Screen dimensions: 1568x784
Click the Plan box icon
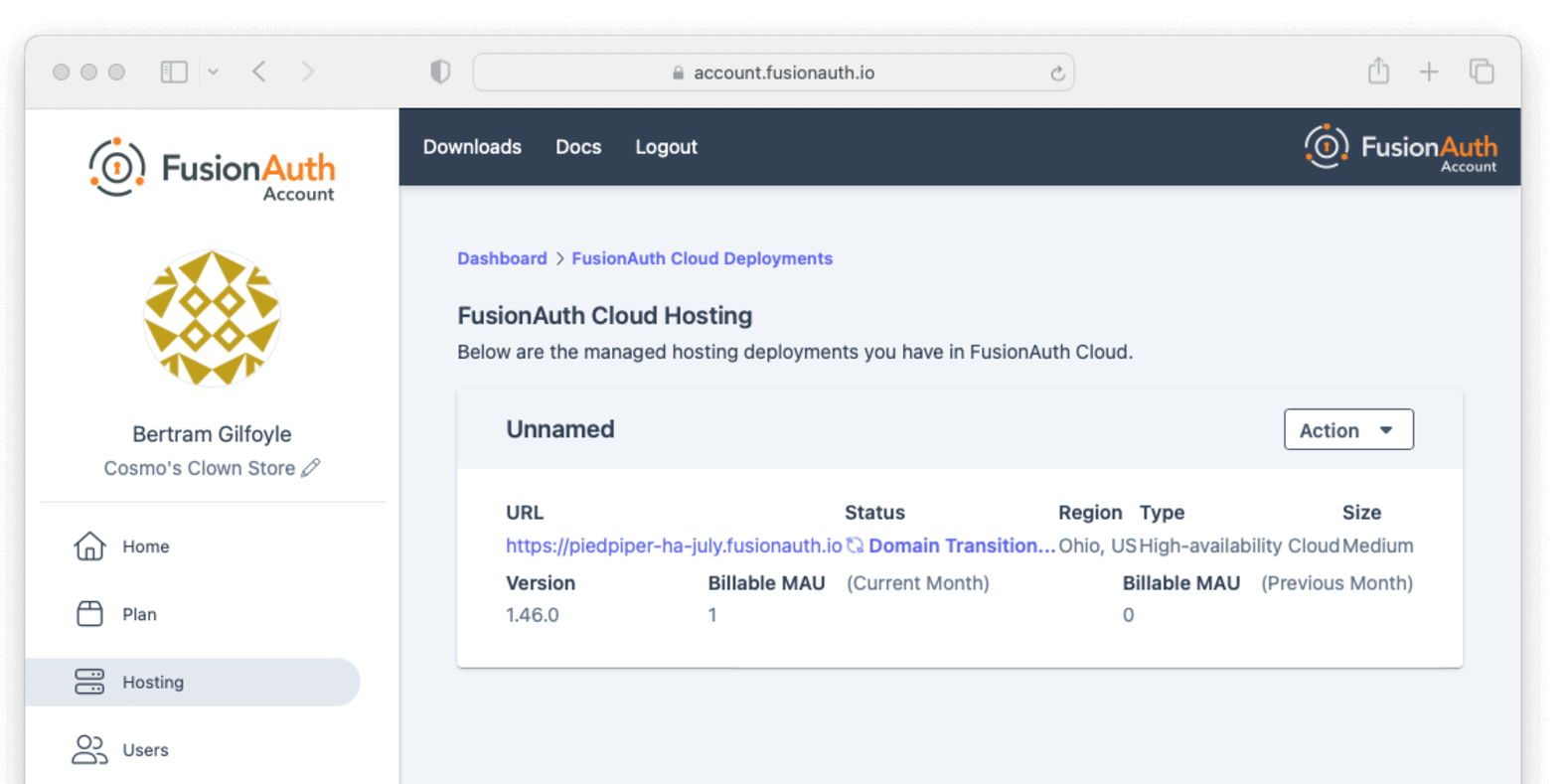pyautogui.click(x=89, y=613)
